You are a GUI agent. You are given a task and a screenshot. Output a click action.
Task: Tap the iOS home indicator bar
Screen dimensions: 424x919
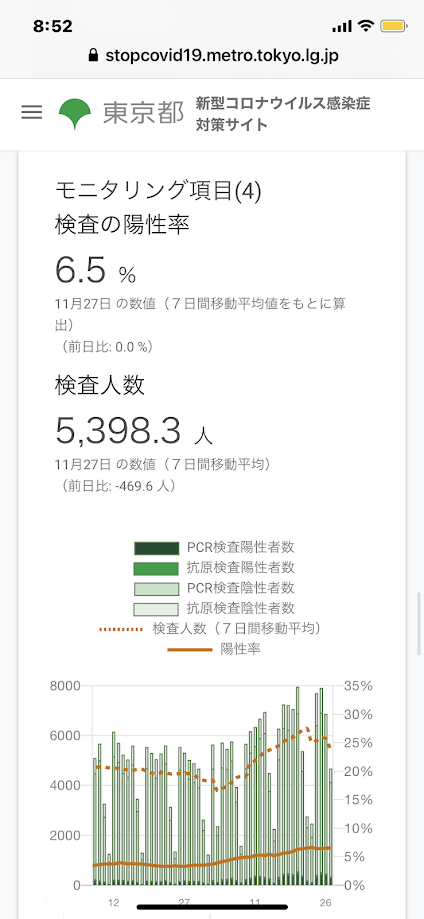click(212, 907)
